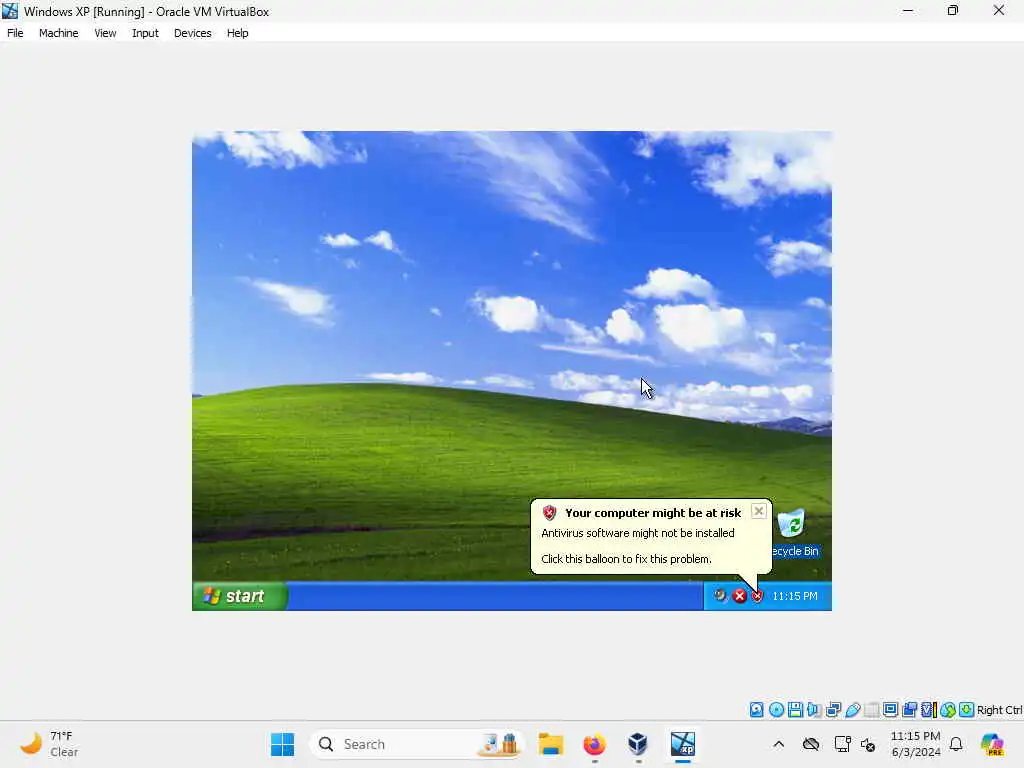Click the VirtualBox window title bar icon
Screen dimensions: 1024x768
click(10, 11)
